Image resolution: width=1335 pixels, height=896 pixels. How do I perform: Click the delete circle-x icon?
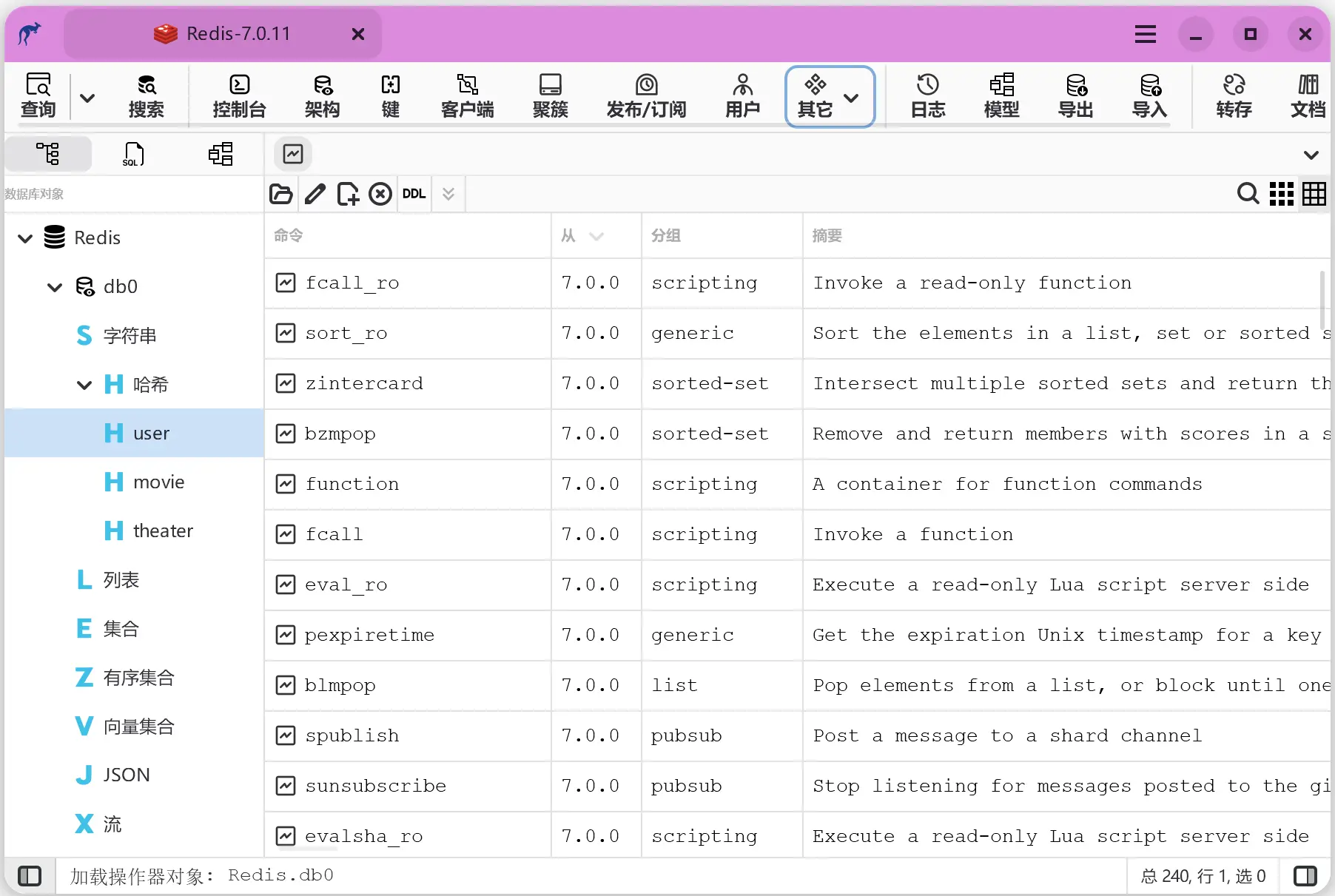[380, 194]
